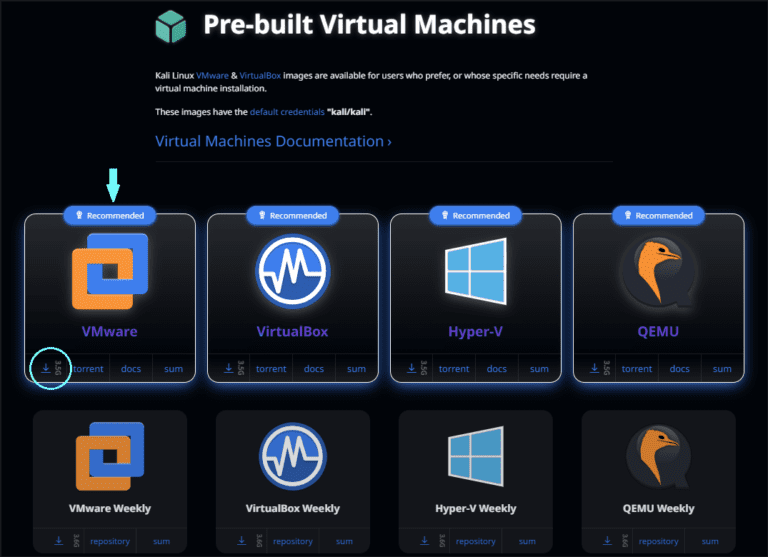Screen dimensions: 768x557
Task: Click the VirtualBox Weekly title text
Action: 293,509
